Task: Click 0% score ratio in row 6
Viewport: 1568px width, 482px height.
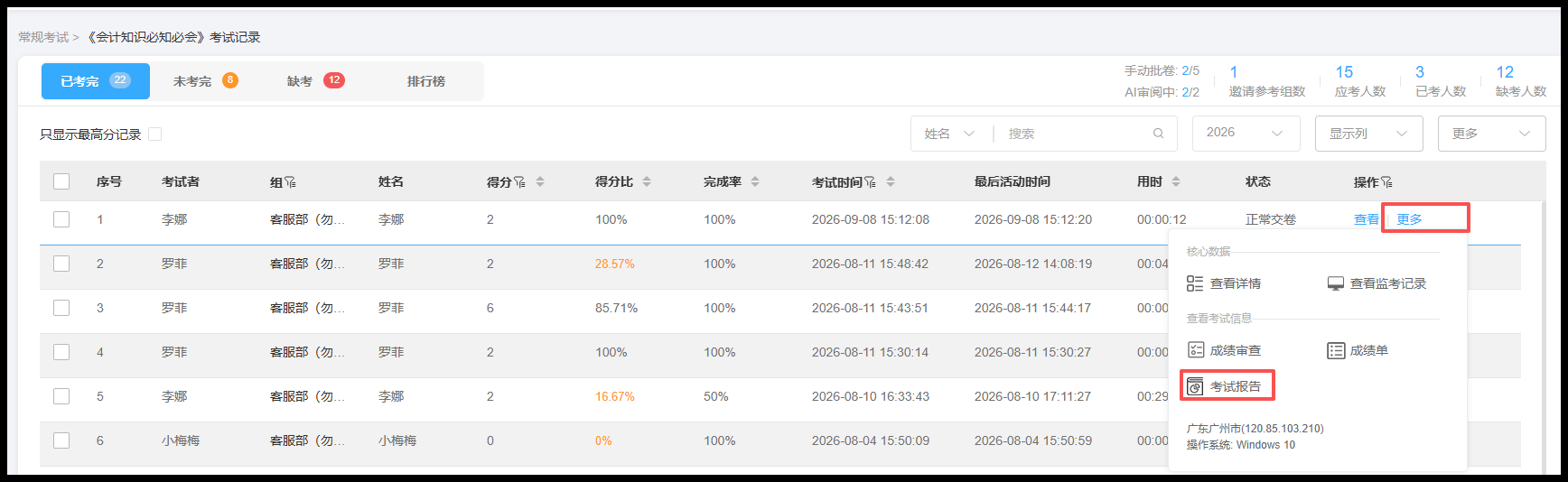Action: click(x=603, y=440)
